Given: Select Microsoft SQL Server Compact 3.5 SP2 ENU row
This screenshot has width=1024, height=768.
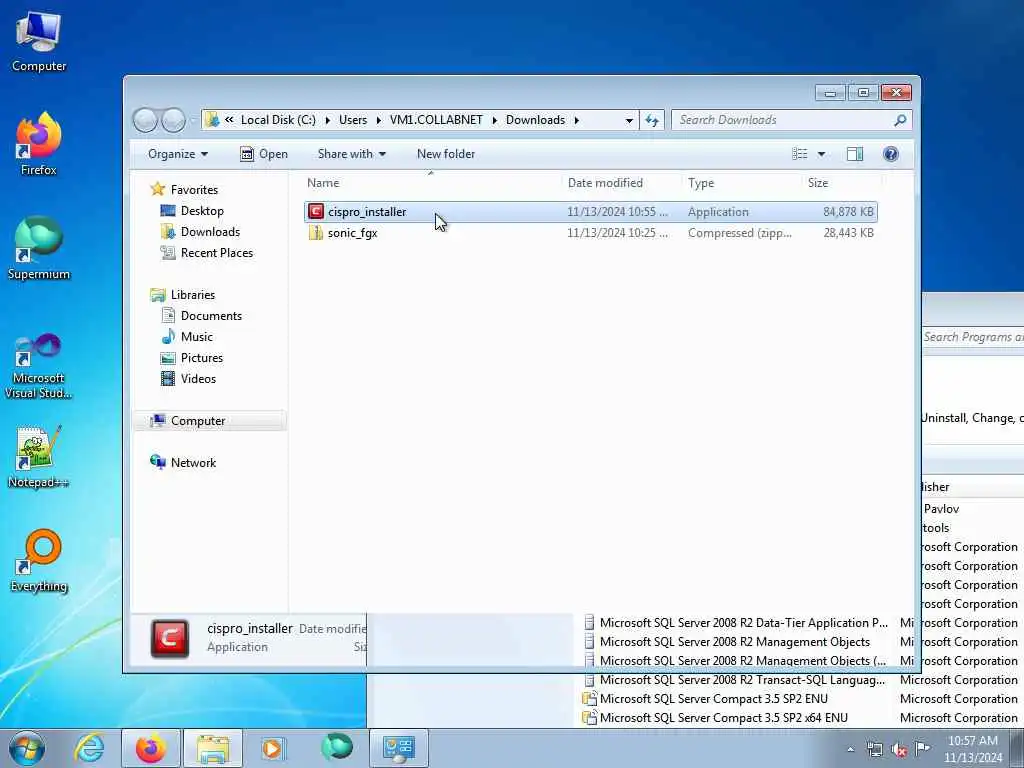Looking at the screenshot, I should (x=802, y=699).
